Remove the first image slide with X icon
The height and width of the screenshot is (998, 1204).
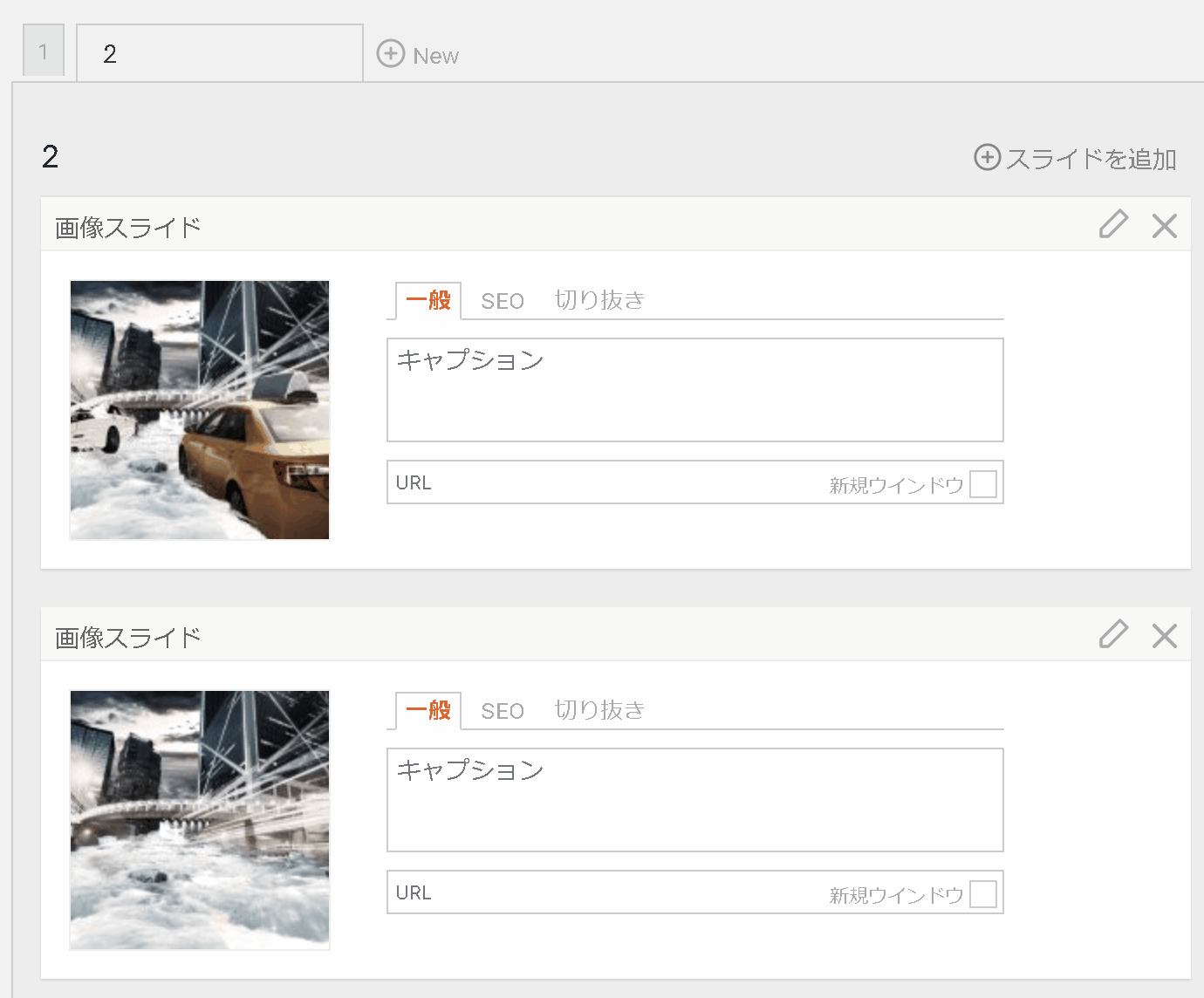click(x=1164, y=226)
